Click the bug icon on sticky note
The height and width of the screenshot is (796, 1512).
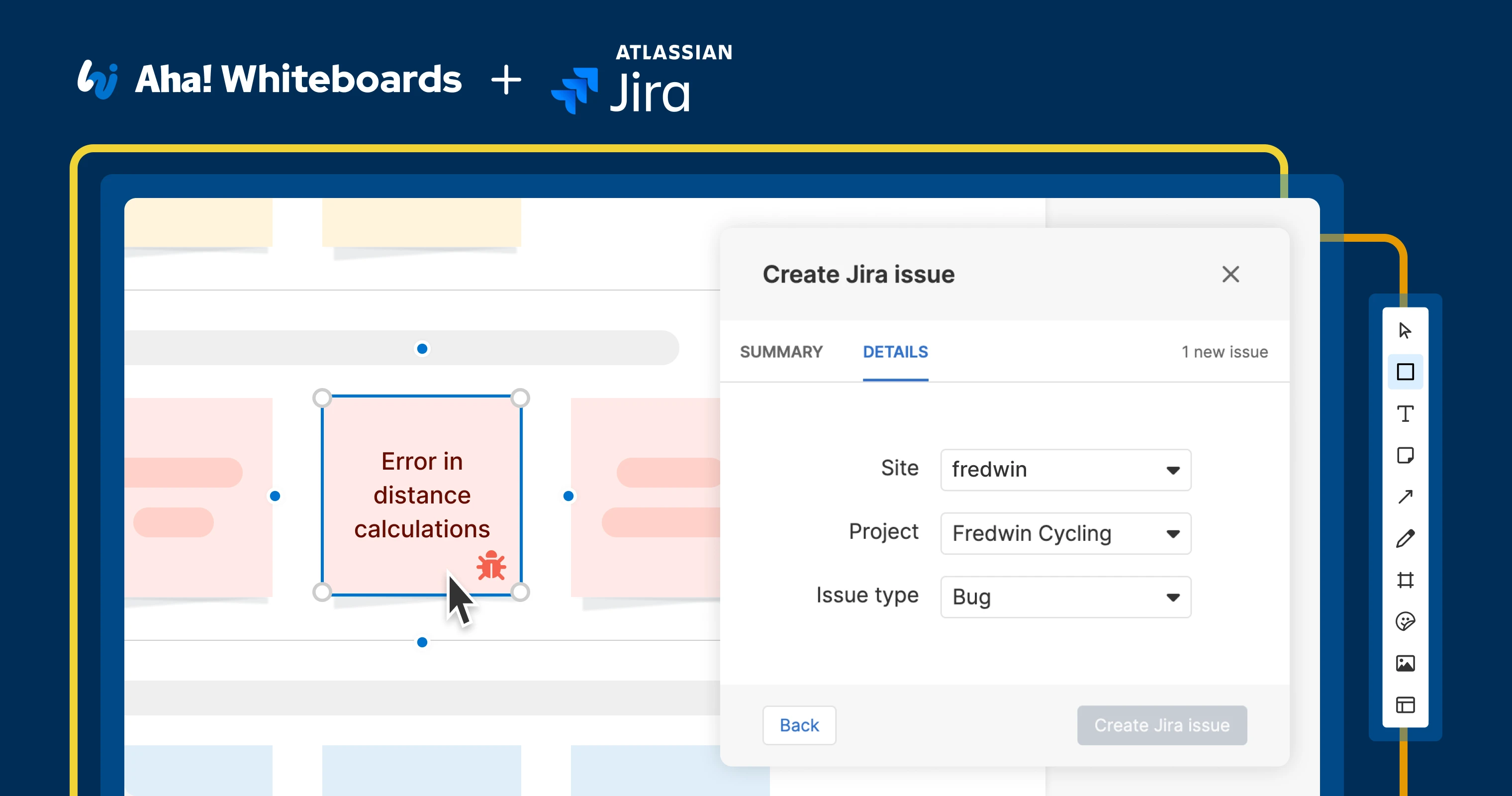coord(491,566)
